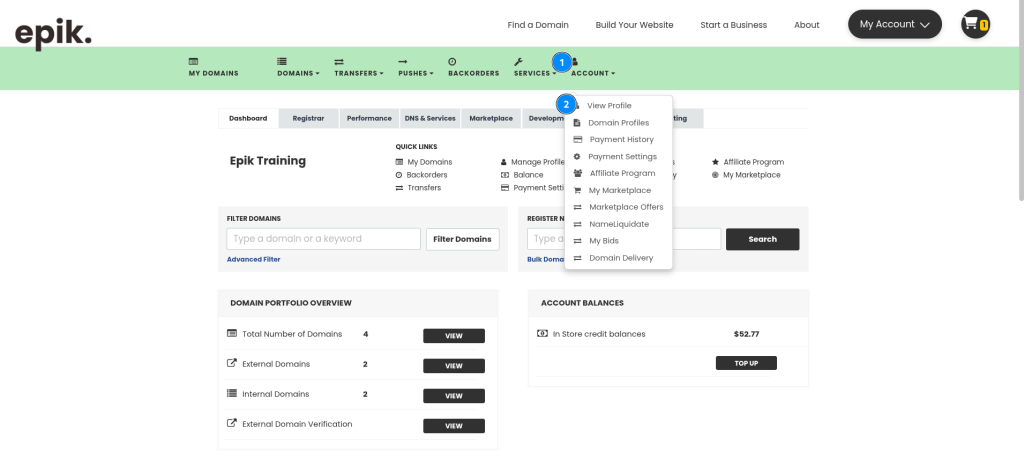Open the Advanced Filter link

pyautogui.click(x=253, y=259)
